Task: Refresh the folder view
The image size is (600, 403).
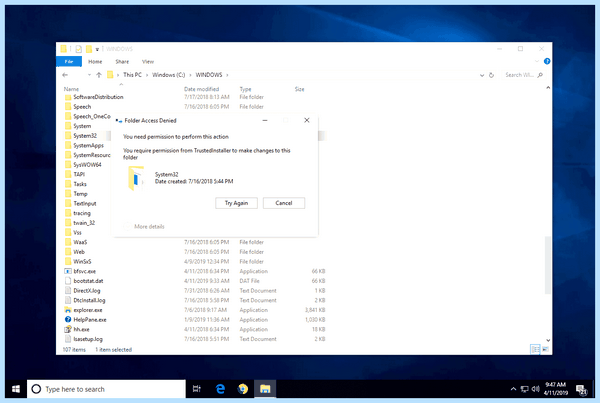Action: pyautogui.click(x=491, y=75)
